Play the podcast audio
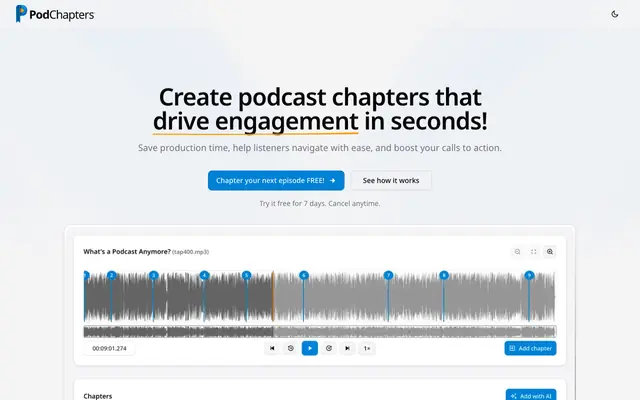Viewport: 640px width, 400px height. 310,348
